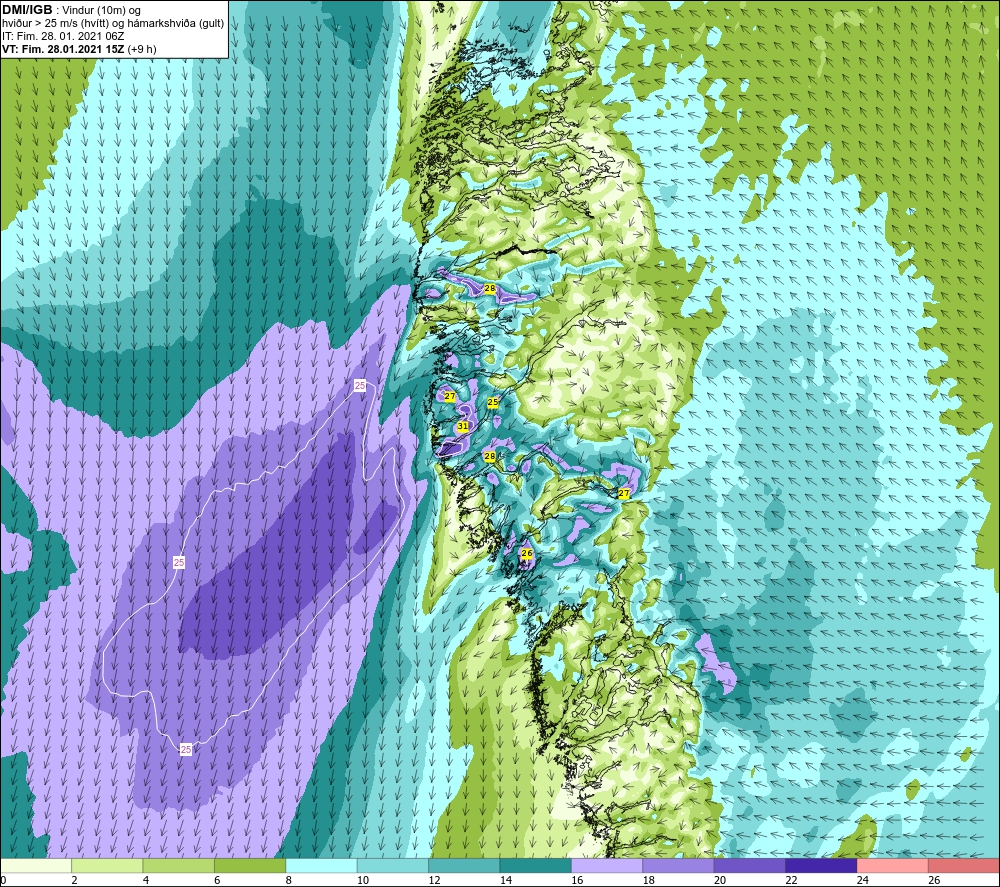Image resolution: width=1000 pixels, height=887 pixels.
Task: Click the easternmost yellow 27 gust label
Action: pyautogui.click(x=624, y=493)
